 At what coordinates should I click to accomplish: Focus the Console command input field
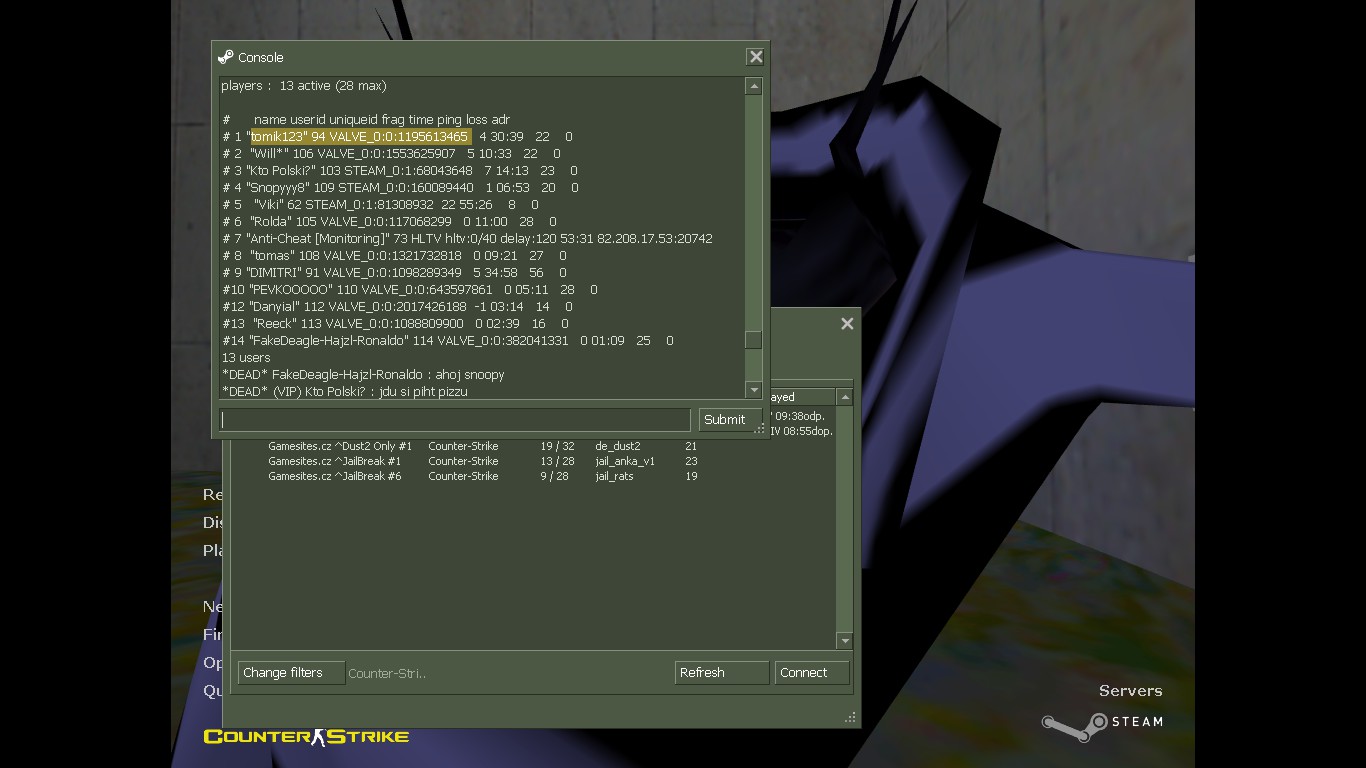(x=455, y=420)
